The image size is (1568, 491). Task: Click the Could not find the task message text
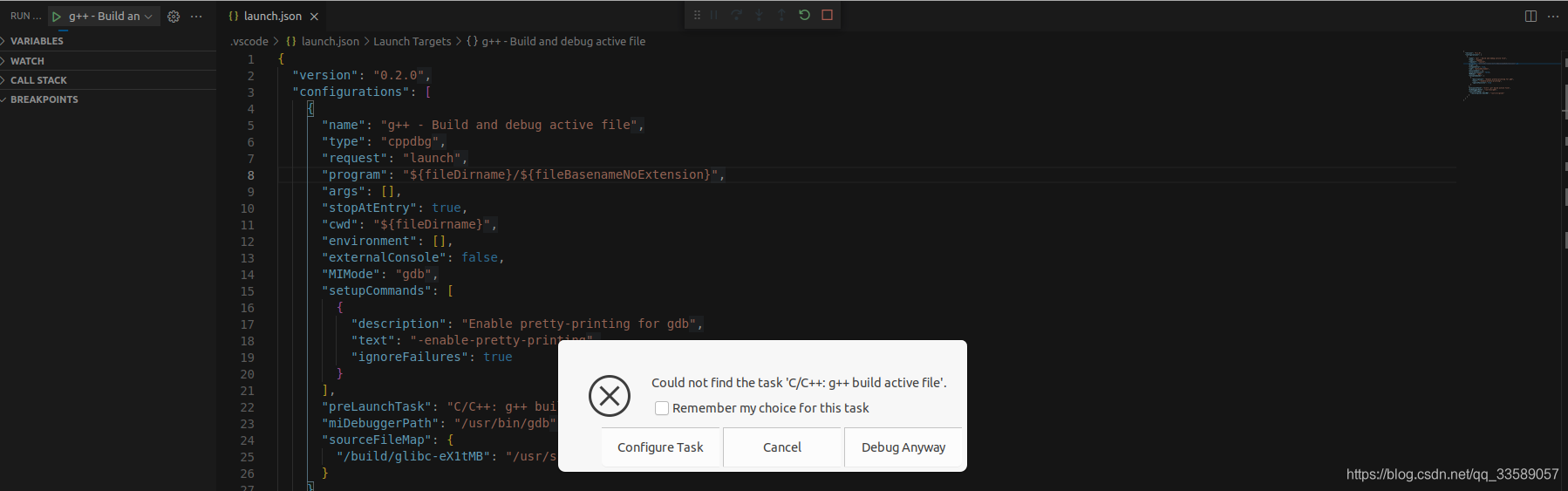click(799, 383)
